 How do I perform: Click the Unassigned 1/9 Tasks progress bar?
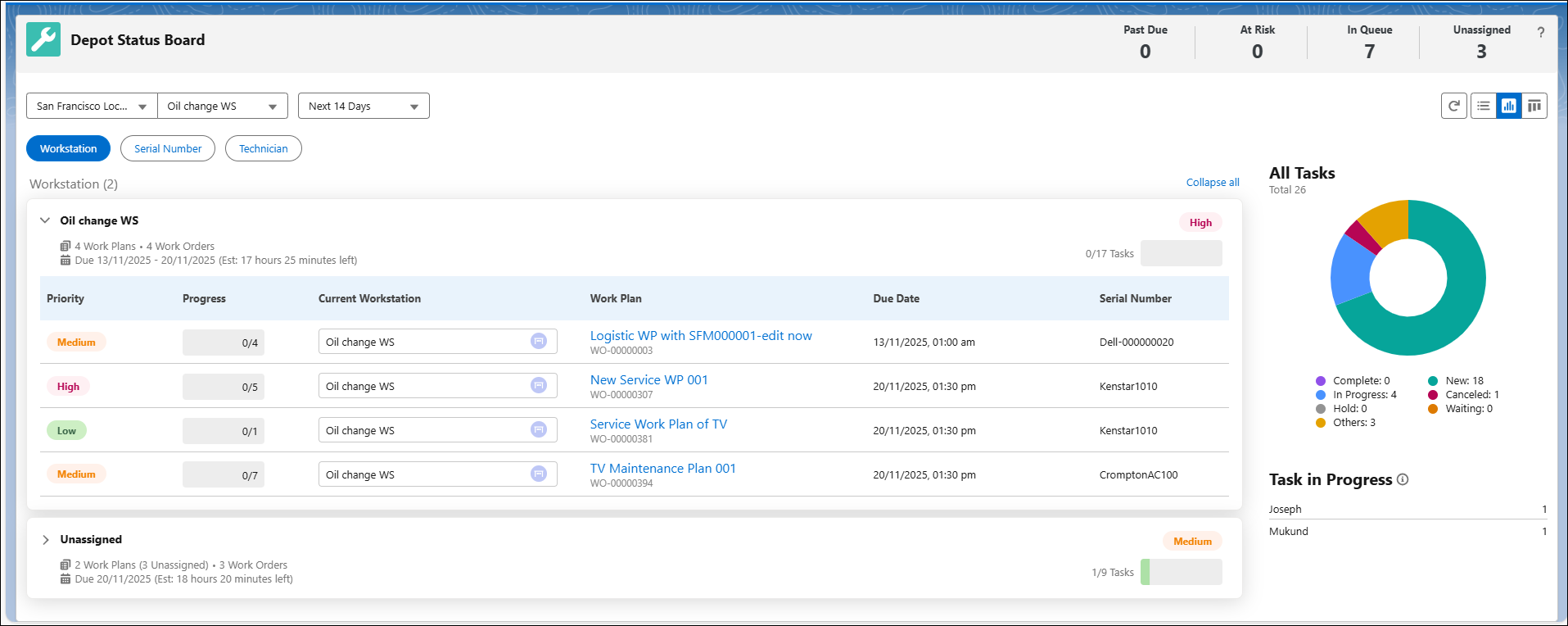(x=1182, y=572)
